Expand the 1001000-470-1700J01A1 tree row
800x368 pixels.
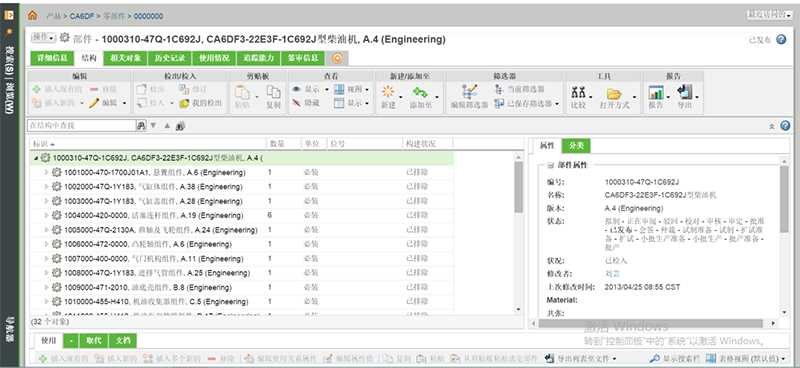tap(46, 173)
